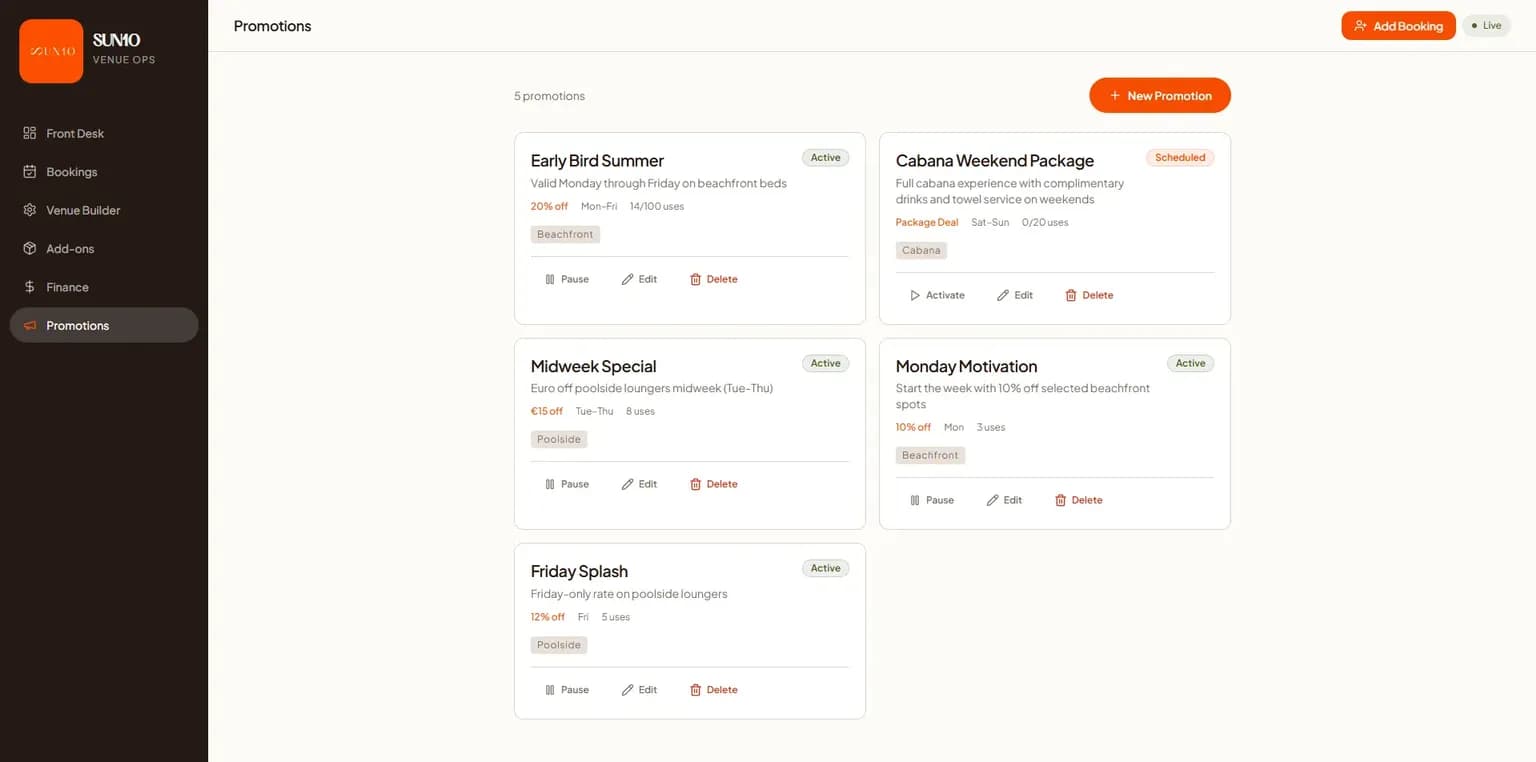1536x762 pixels.
Task: Go to Bookings in the sidebar
Action: click(x=71, y=172)
